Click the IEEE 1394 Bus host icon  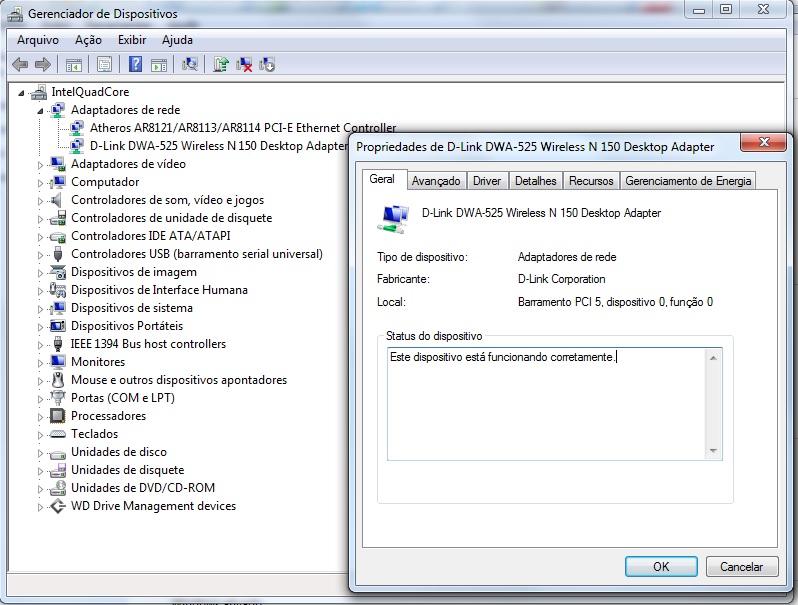58,344
